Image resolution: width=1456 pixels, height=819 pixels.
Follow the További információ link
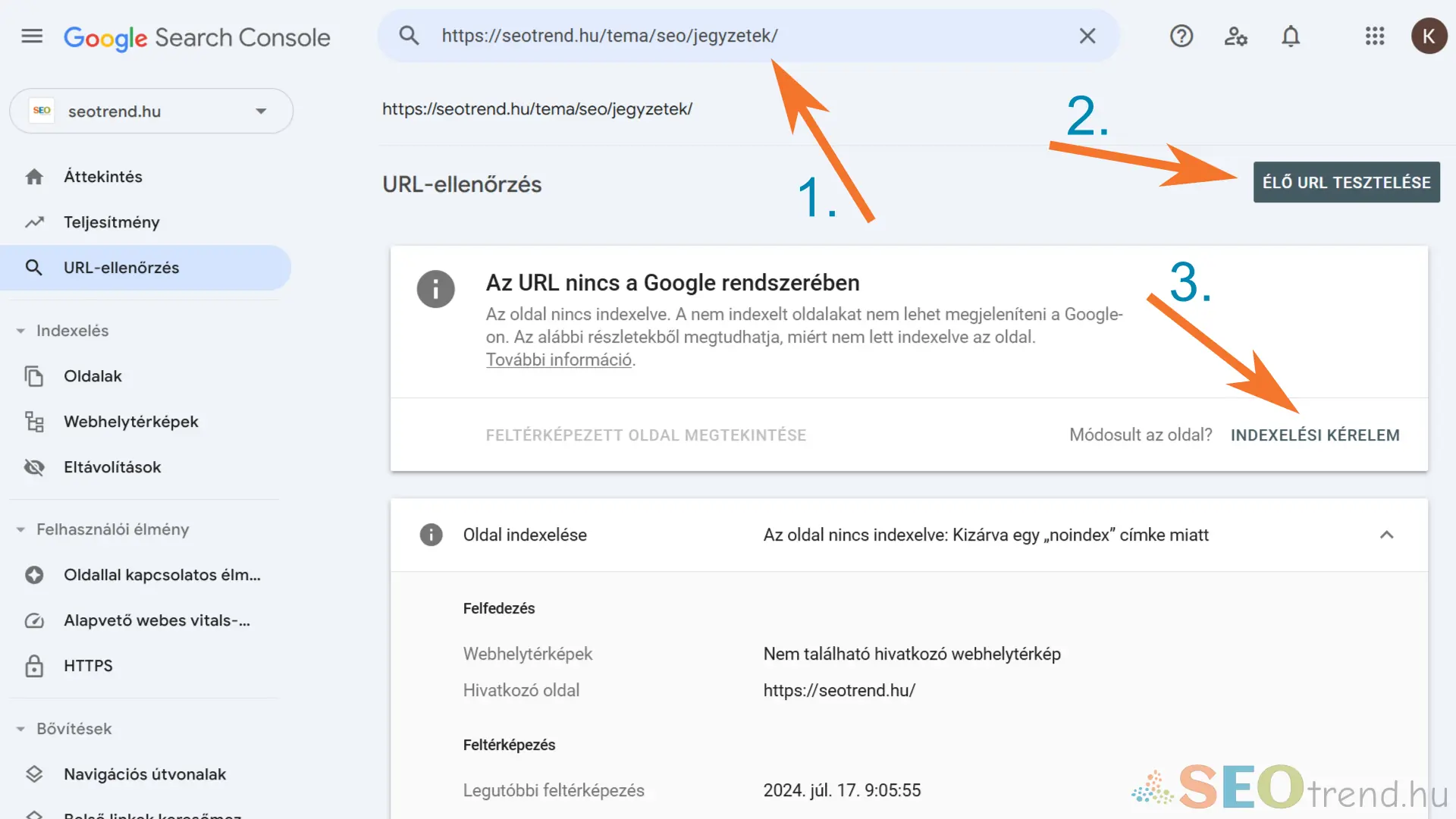click(x=559, y=360)
